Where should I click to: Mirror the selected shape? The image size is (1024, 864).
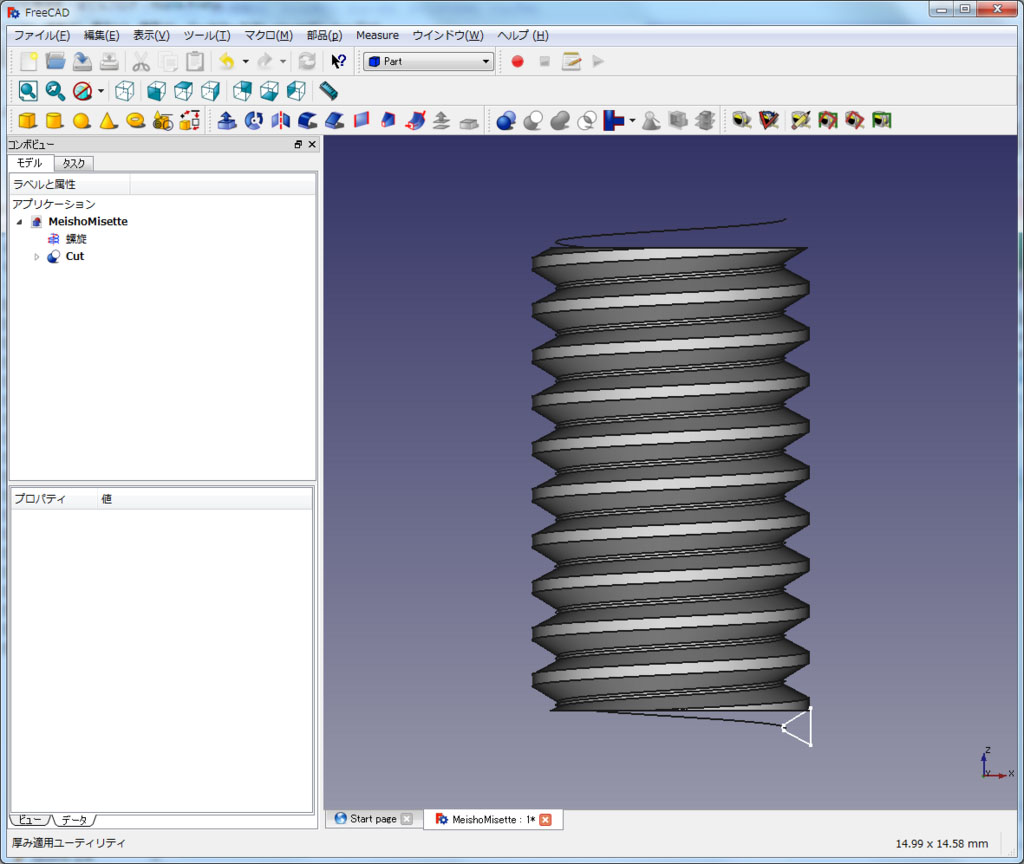point(280,120)
